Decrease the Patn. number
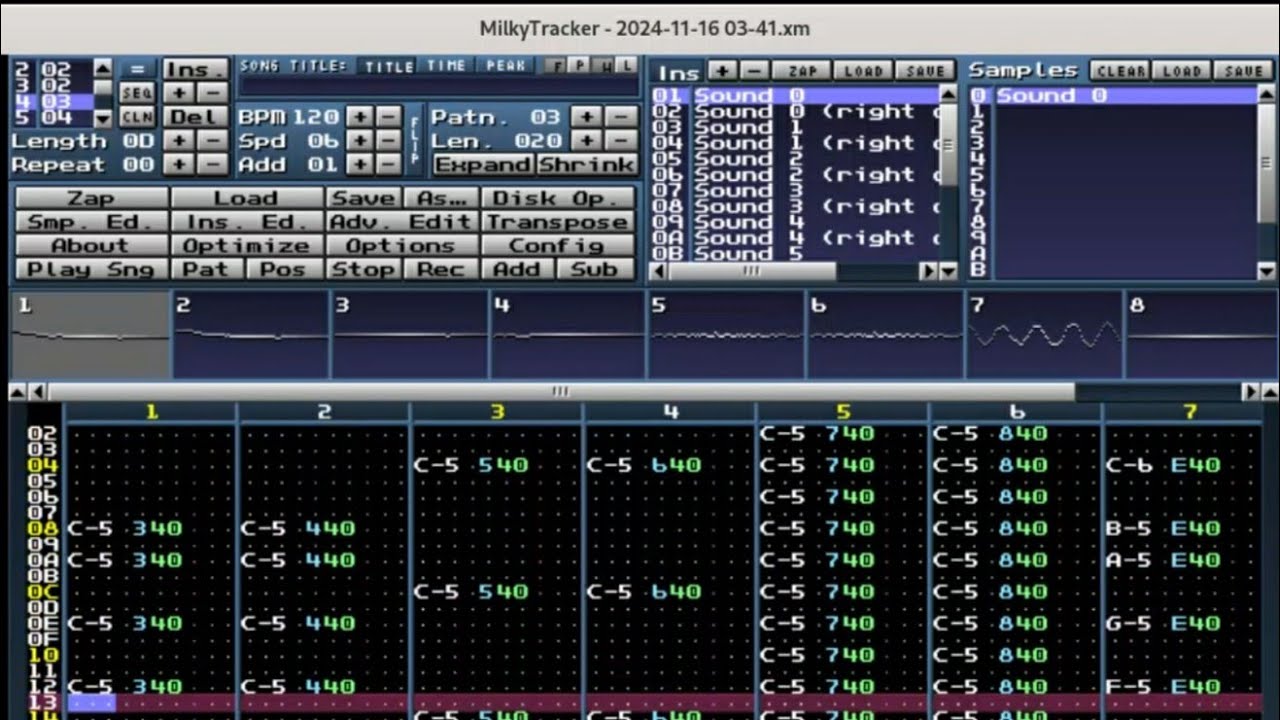The image size is (1280, 720). (x=620, y=117)
